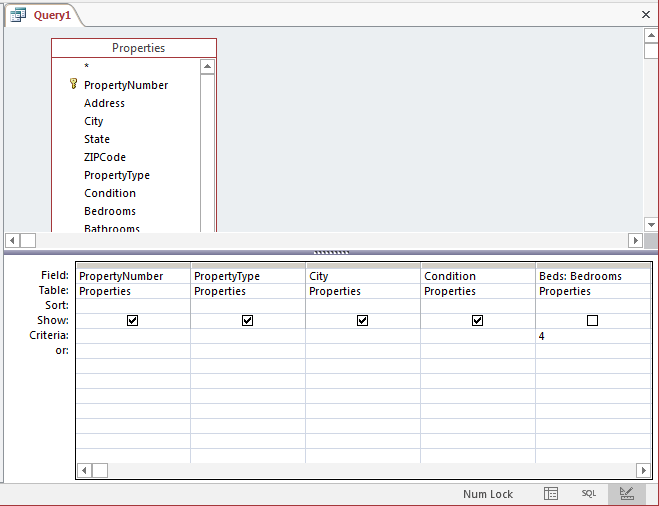659x506 pixels.
Task: Click Condition Field cell in grid
Action: pyautogui.click(x=478, y=276)
